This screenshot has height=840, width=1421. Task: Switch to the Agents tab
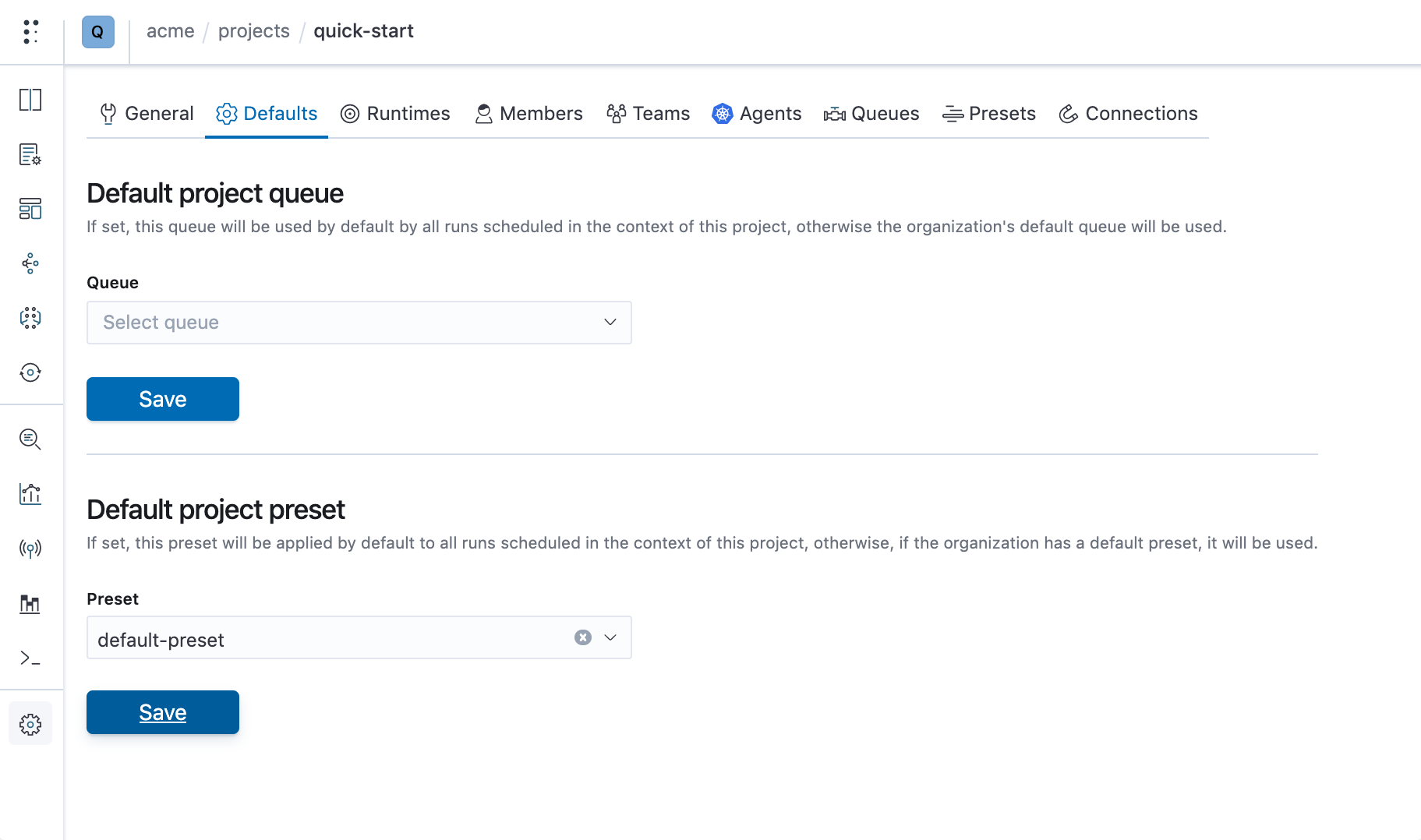click(x=757, y=114)
